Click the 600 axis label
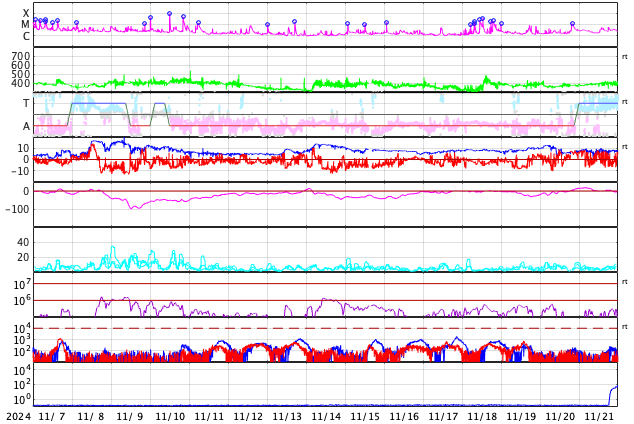This screenshot has width=634, height=424. click(x=21, y=65)
